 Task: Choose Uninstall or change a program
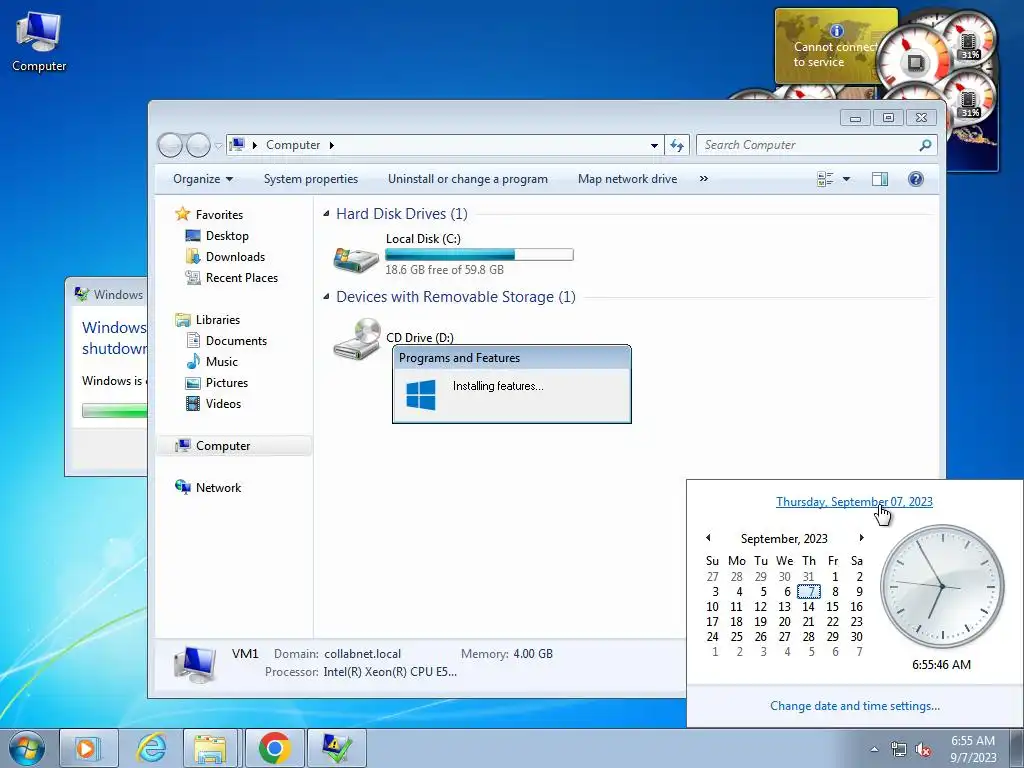[x=468, y=179]
